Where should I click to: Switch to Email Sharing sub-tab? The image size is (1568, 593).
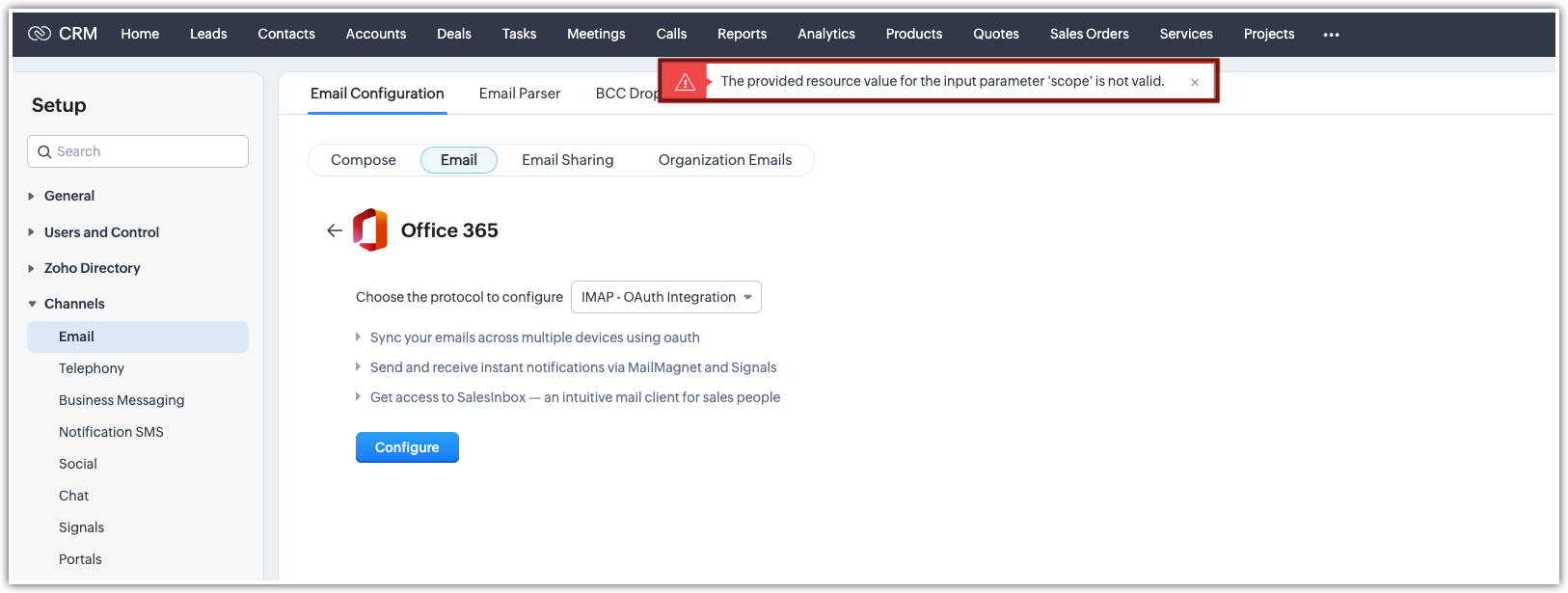568,160
